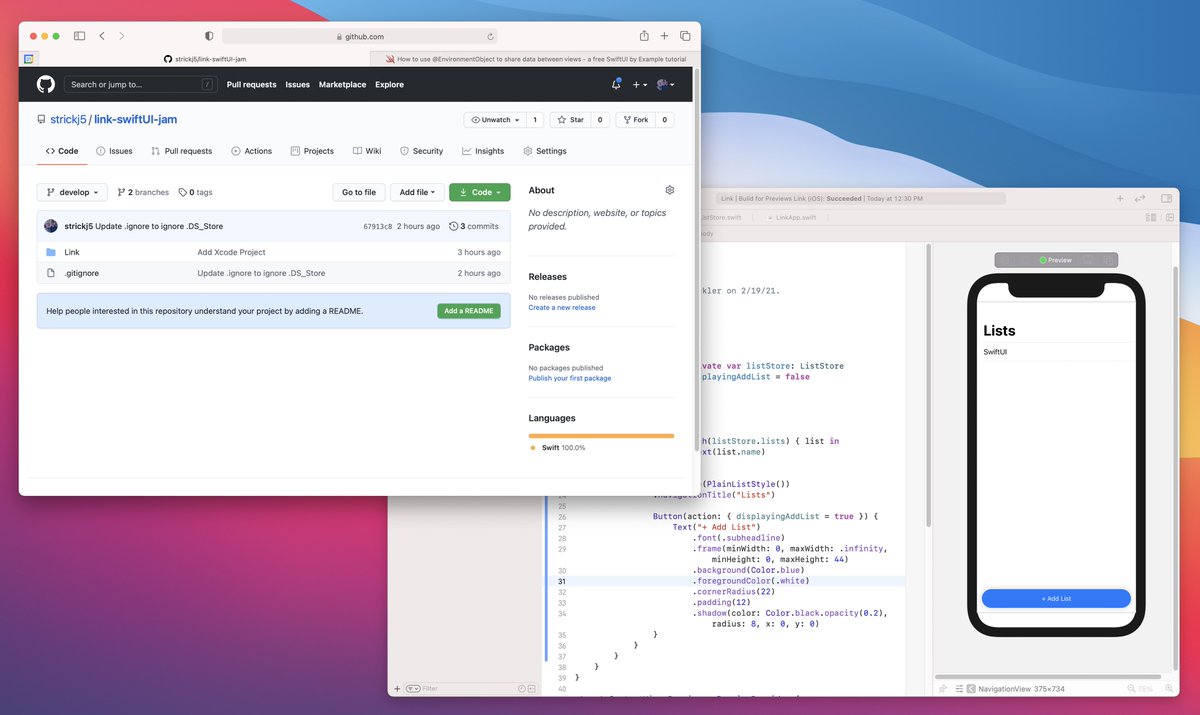Click the add plus in Xcode navigator footer

pos(397,688)
